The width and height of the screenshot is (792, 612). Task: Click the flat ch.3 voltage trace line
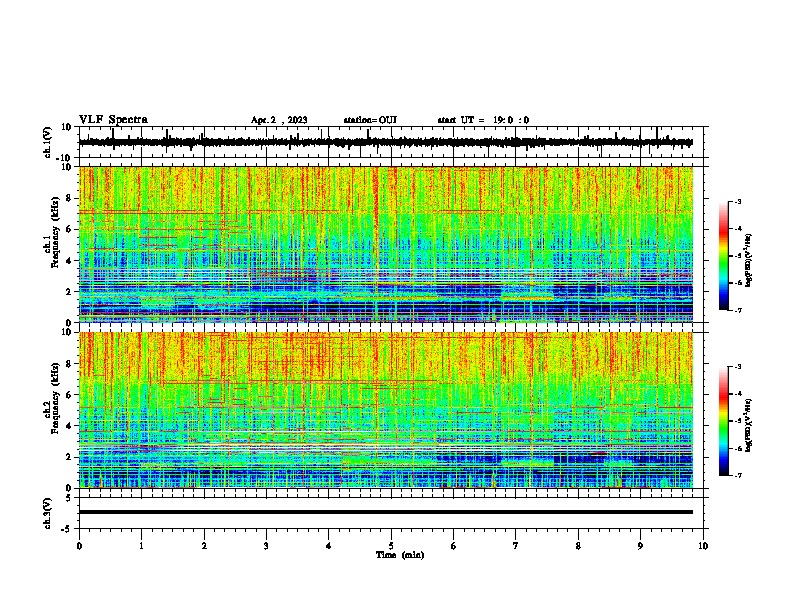[x=386, y=512]
